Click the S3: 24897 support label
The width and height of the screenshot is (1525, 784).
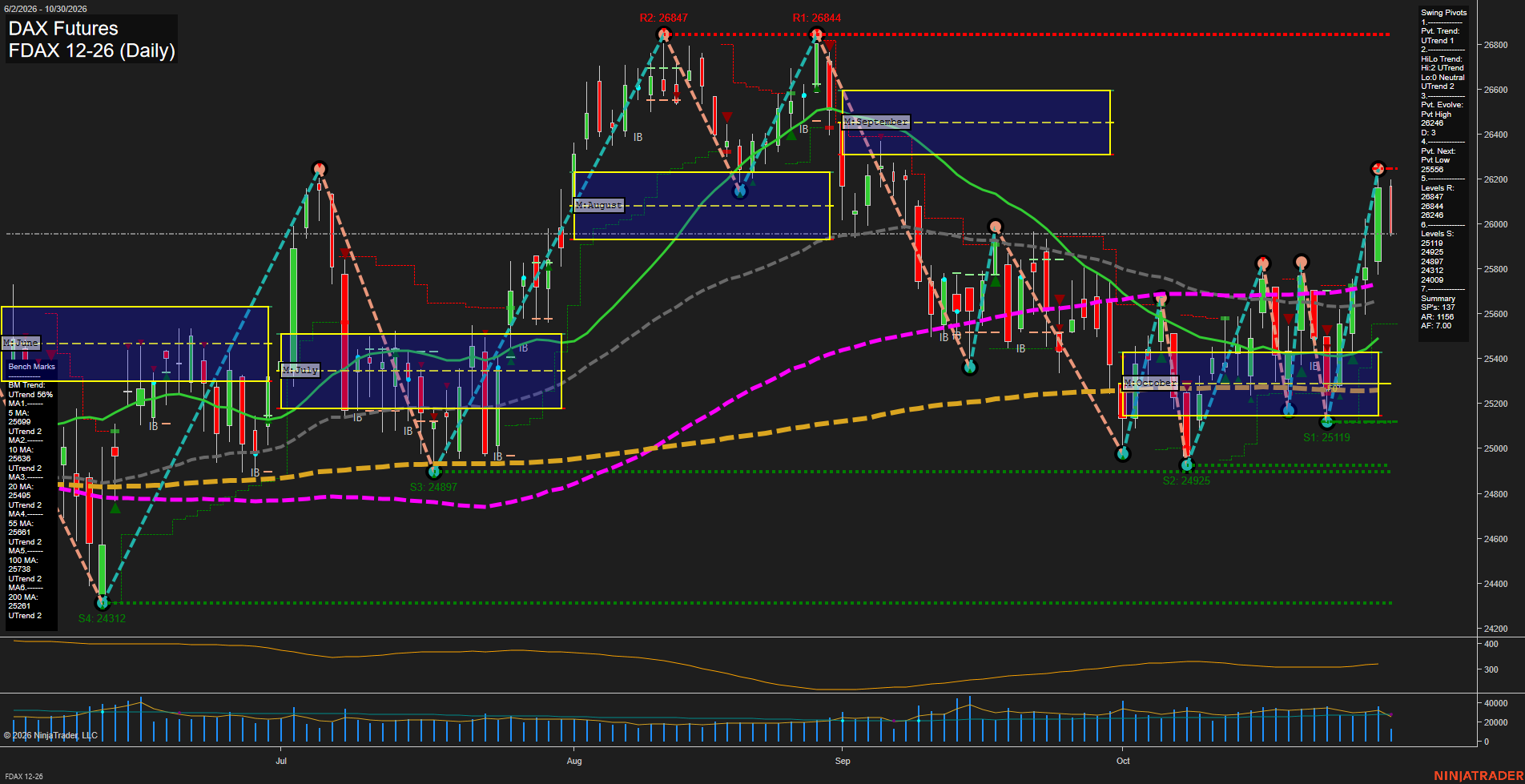point(433,487)
